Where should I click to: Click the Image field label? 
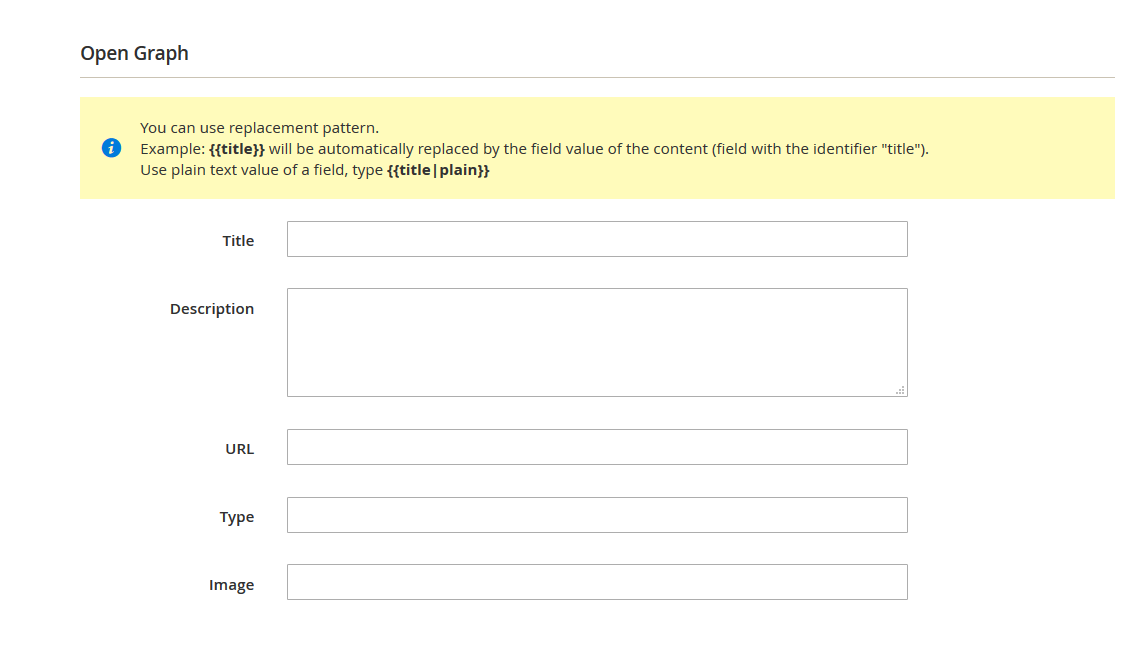(232, 585)
